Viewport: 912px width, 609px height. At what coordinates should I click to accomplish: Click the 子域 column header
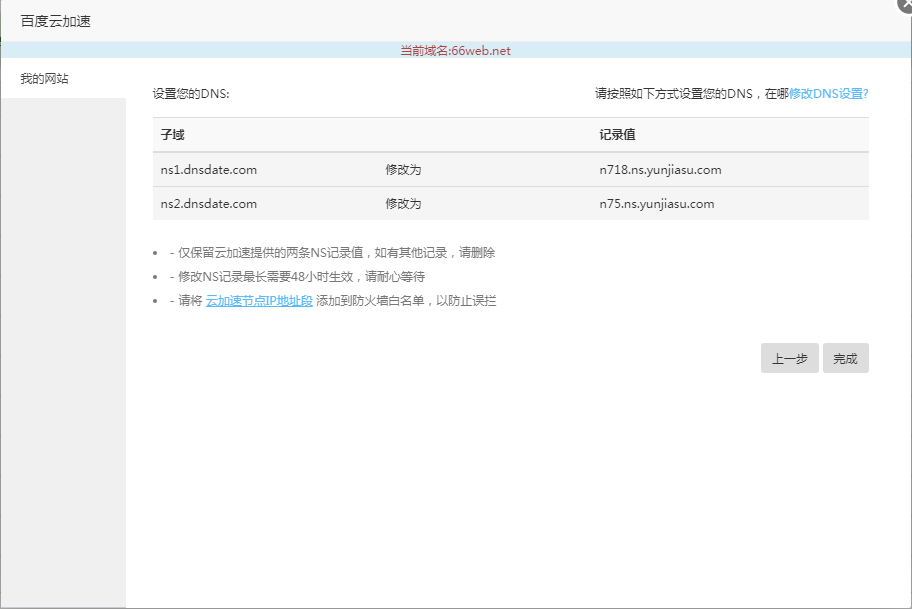click(173, 135)
